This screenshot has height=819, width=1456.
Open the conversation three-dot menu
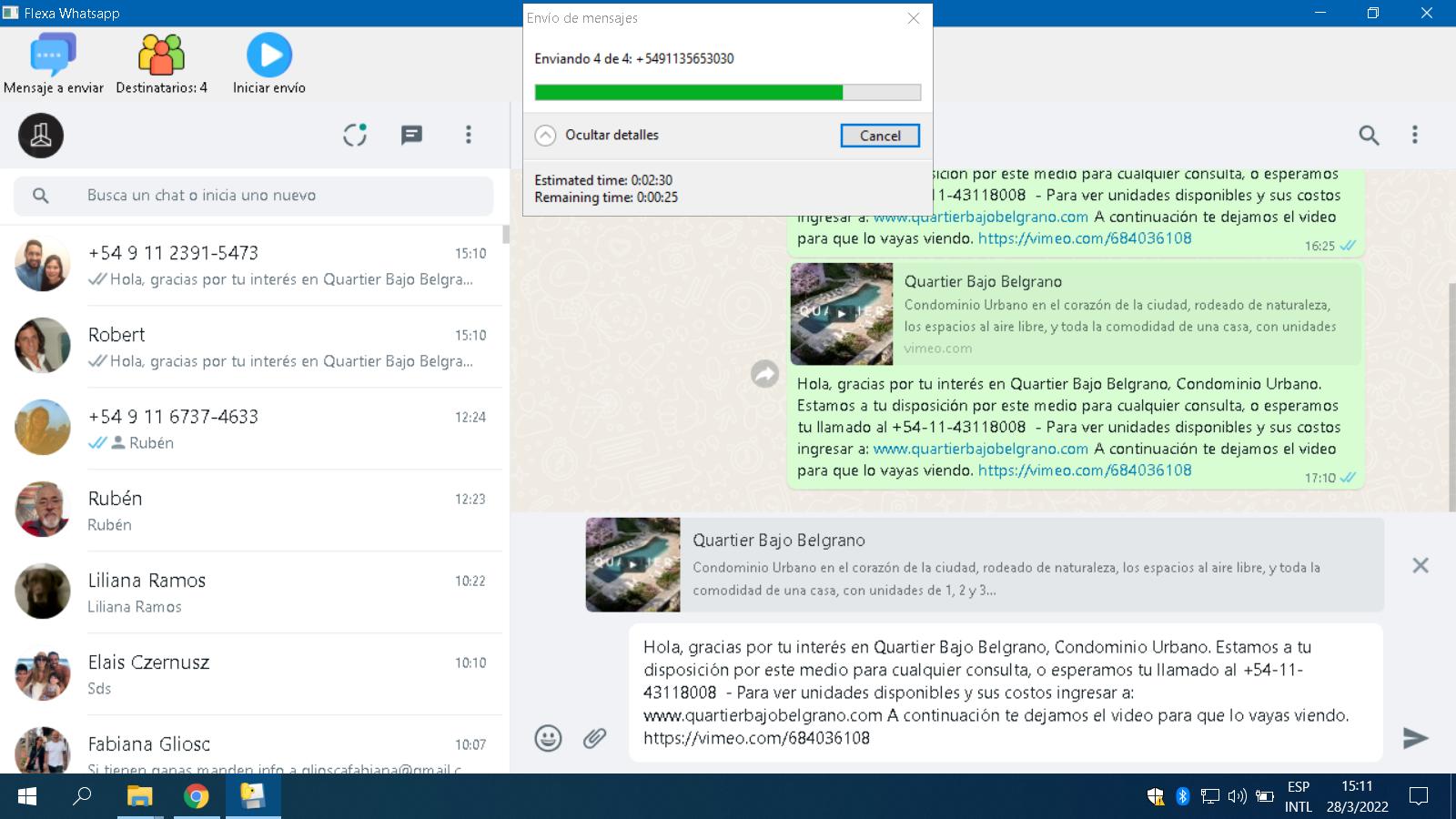[1414, 135]
